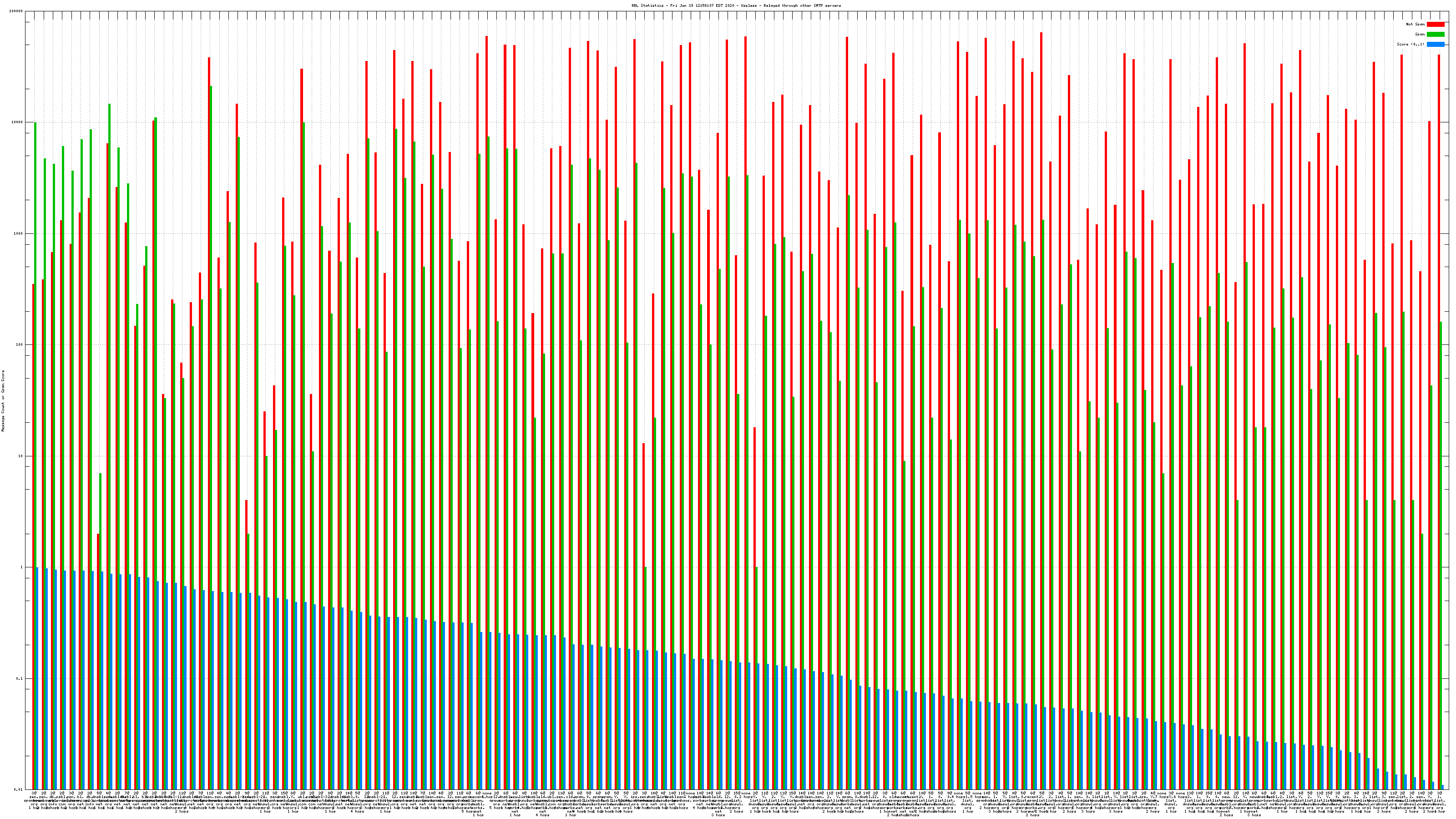Click the leftmost blue score bar
1456x819 pixels.
(37, 678)
